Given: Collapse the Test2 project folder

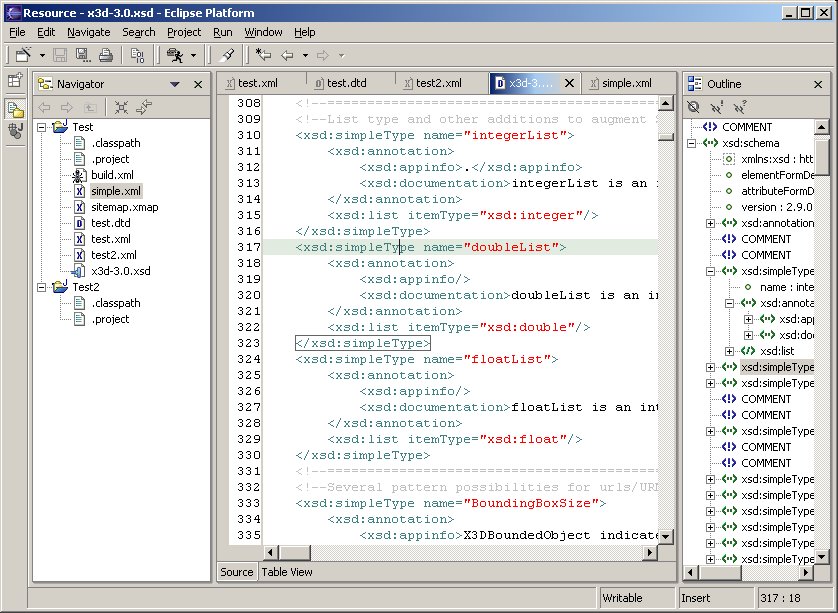Looking at the screenshot, I should [x=41, y=288].
